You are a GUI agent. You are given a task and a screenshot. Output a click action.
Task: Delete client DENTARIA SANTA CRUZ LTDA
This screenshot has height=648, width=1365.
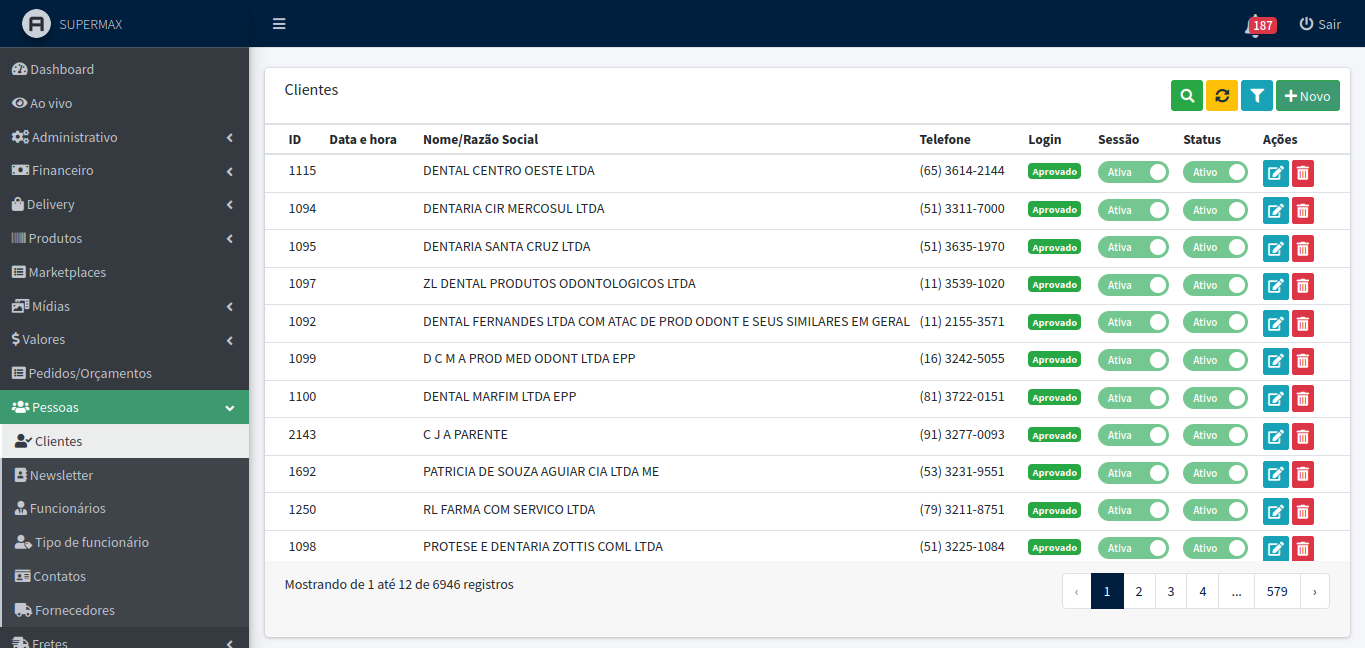[x=1303, y=248]
